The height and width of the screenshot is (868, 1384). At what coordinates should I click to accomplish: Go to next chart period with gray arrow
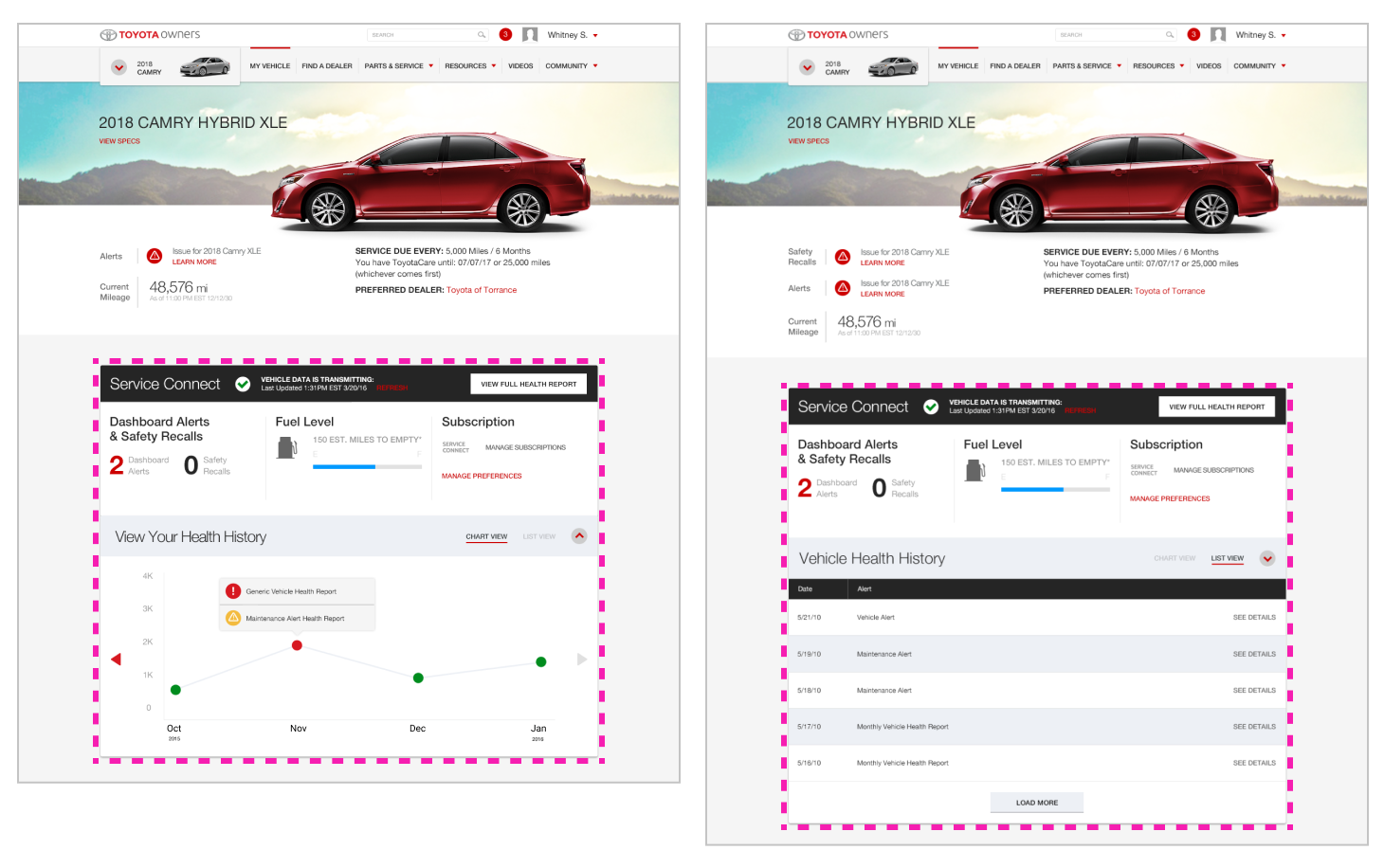[582, 660]
